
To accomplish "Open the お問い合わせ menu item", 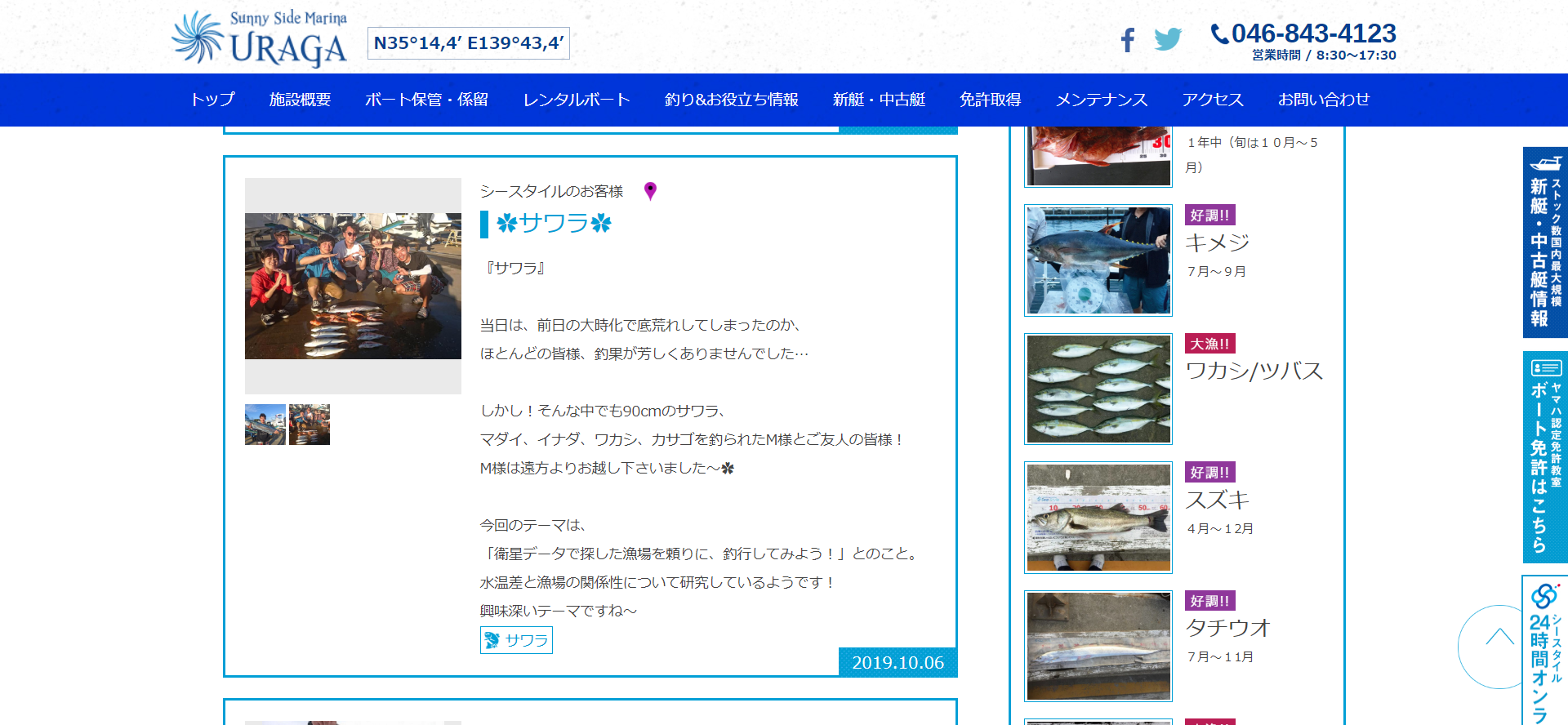I will coord(1324,100).
